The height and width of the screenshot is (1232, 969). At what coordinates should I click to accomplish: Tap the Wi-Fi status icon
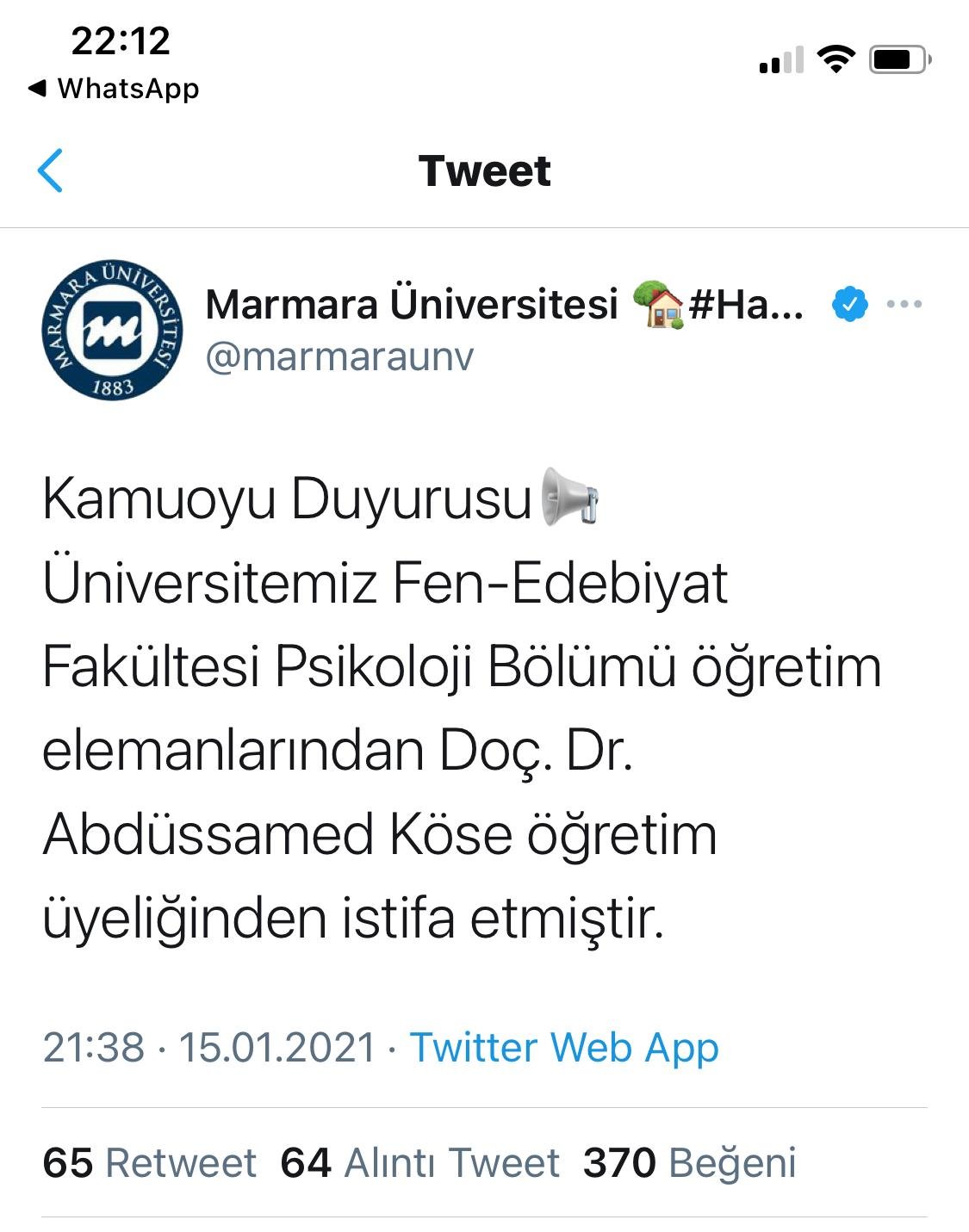tap(835, 59)
